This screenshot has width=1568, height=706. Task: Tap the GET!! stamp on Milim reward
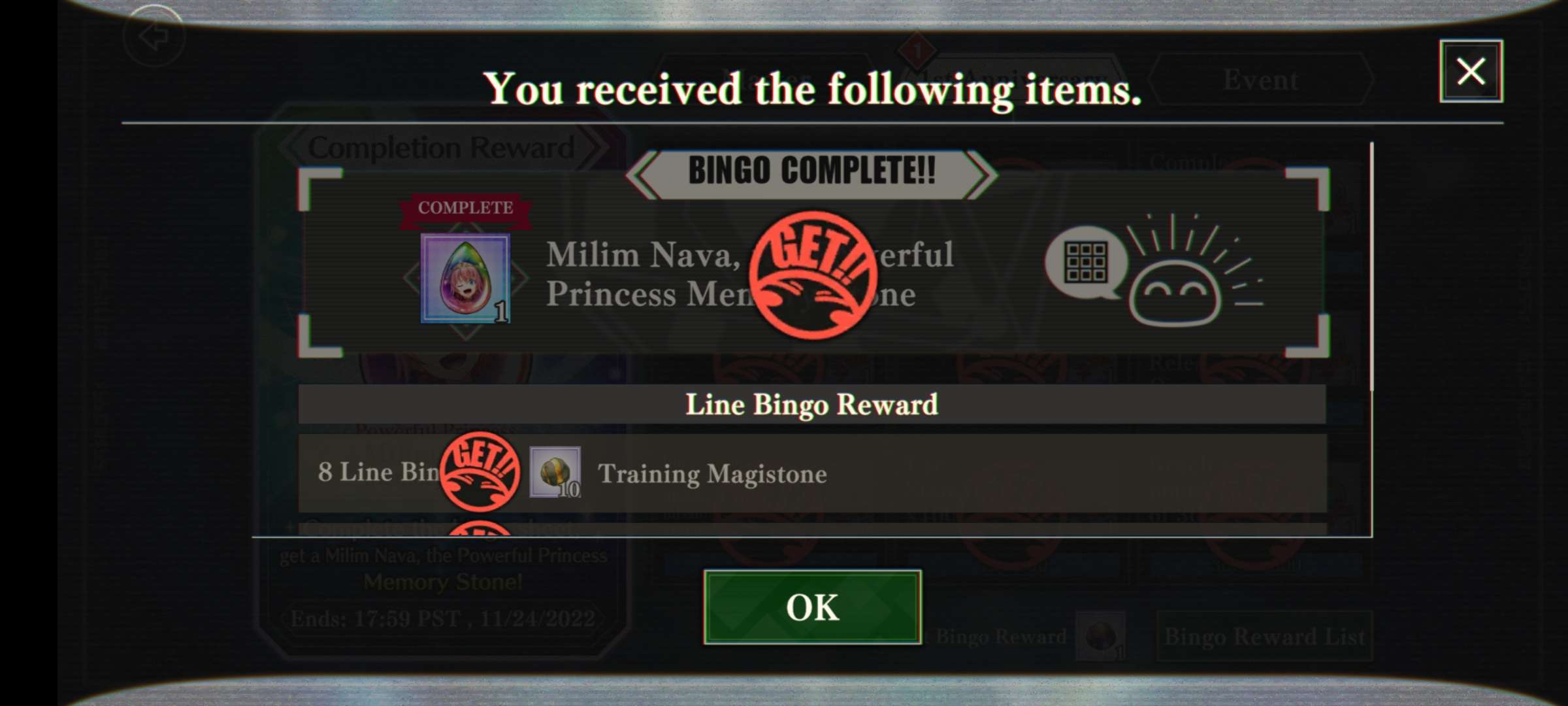[x=813, y=275]
